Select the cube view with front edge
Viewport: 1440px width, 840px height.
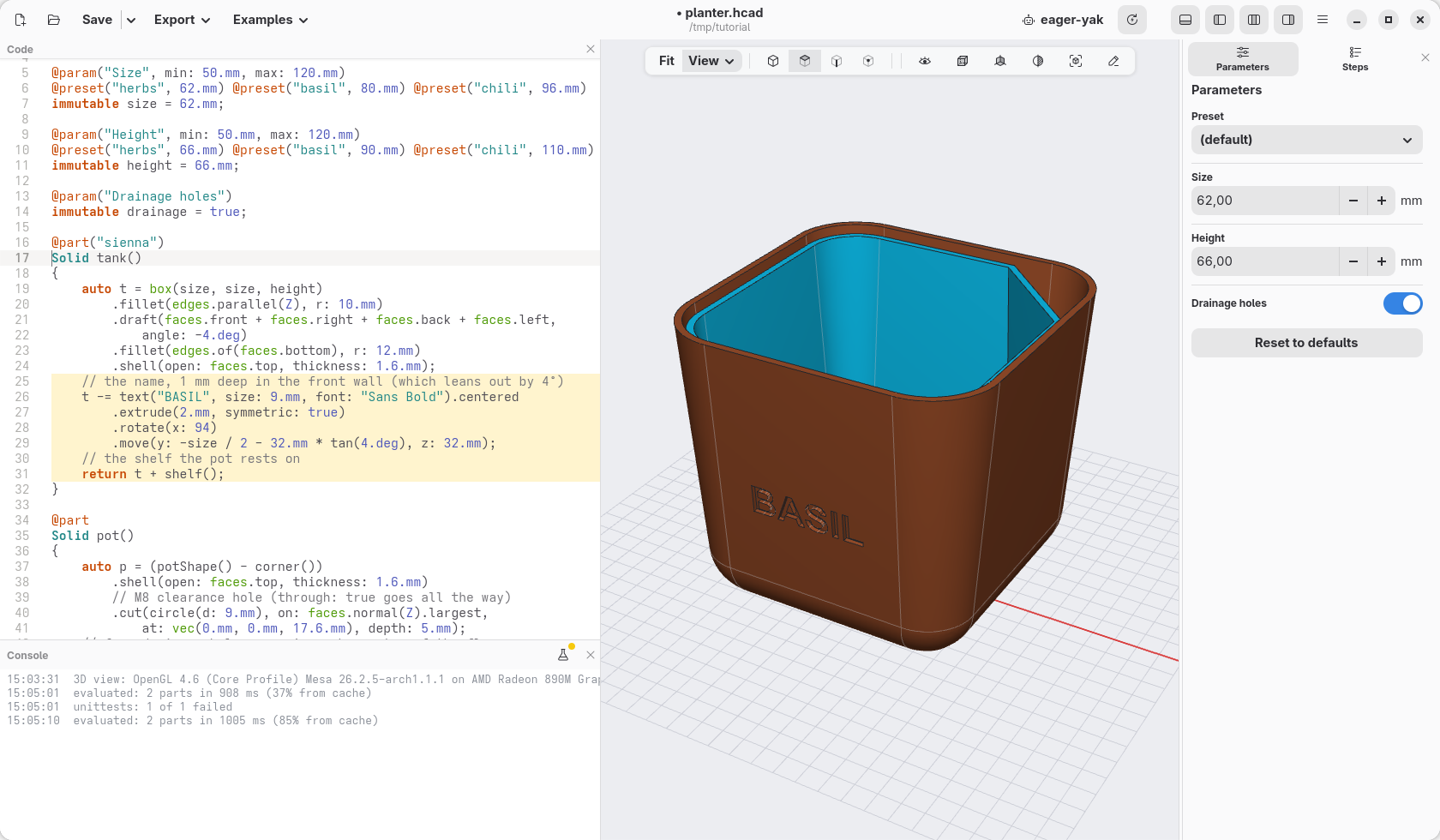pos(837,61)
